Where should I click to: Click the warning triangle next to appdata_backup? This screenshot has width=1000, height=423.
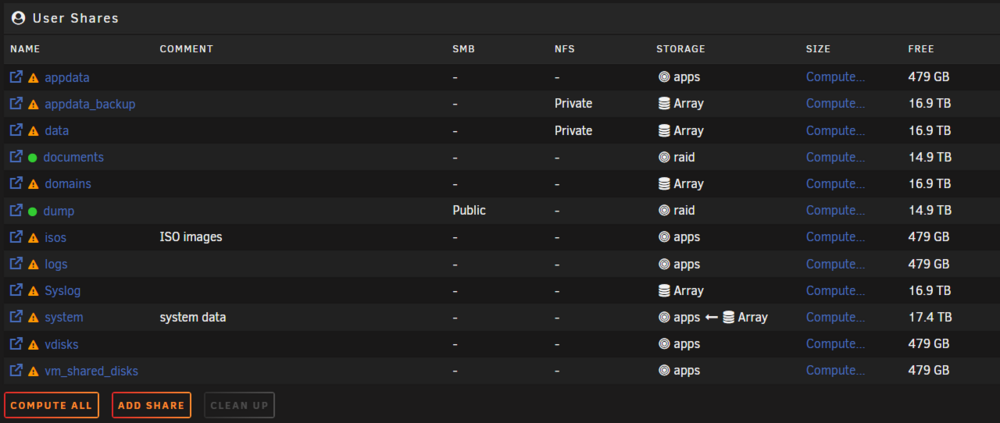[x=33, y=105]
